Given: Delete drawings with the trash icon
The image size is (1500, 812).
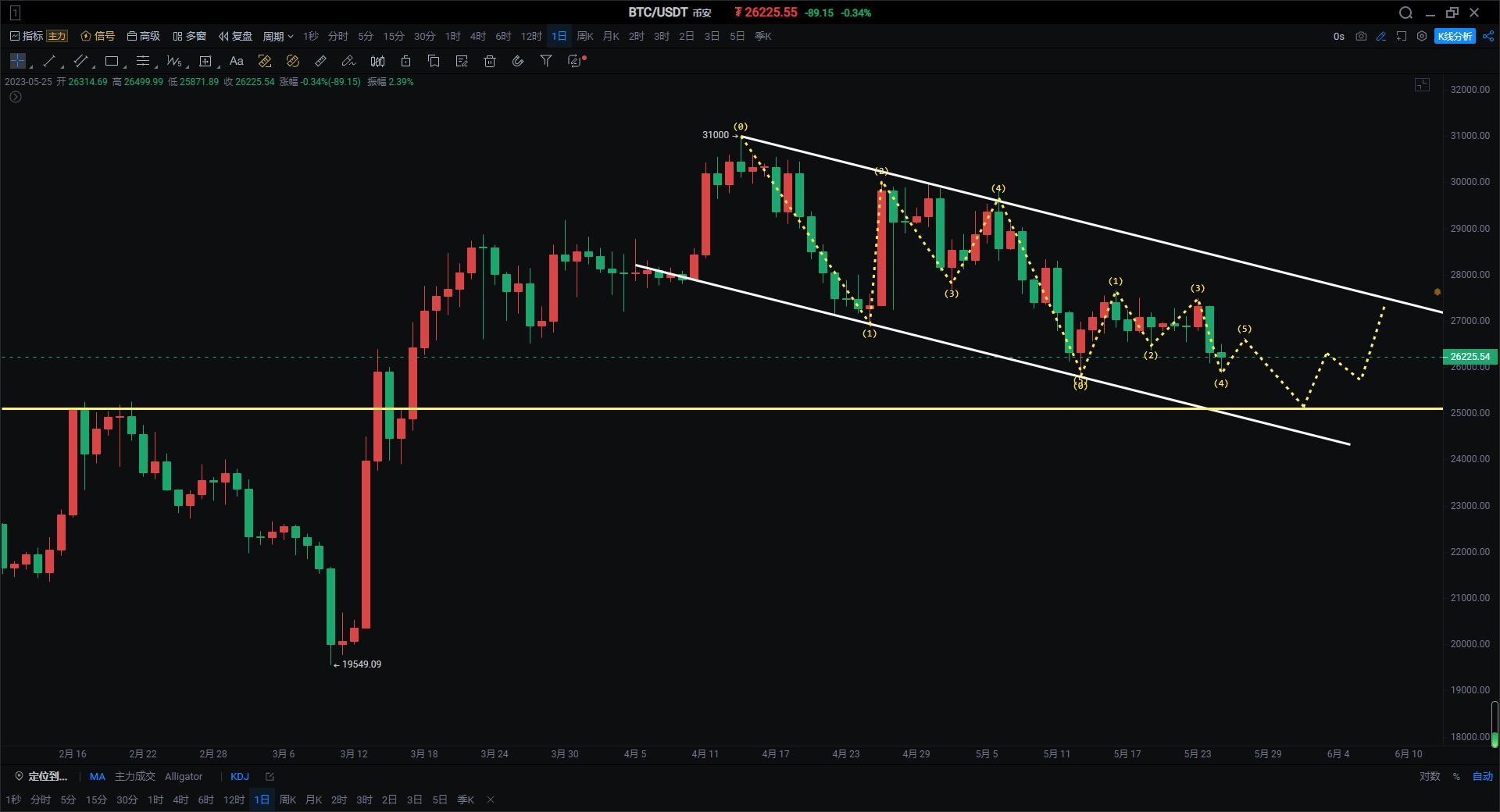Looking at the screenshot, I should click(490, 61).
